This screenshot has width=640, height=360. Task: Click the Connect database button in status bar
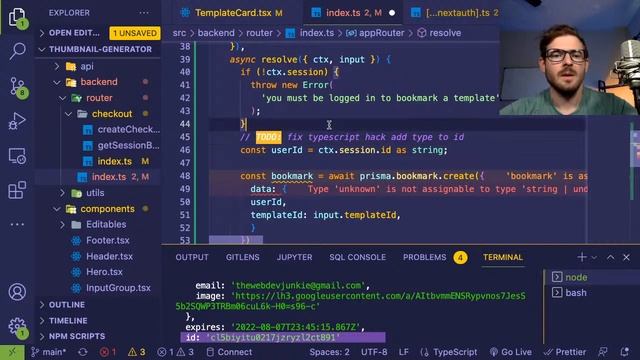pyautogui.click(x=229, y=352)
